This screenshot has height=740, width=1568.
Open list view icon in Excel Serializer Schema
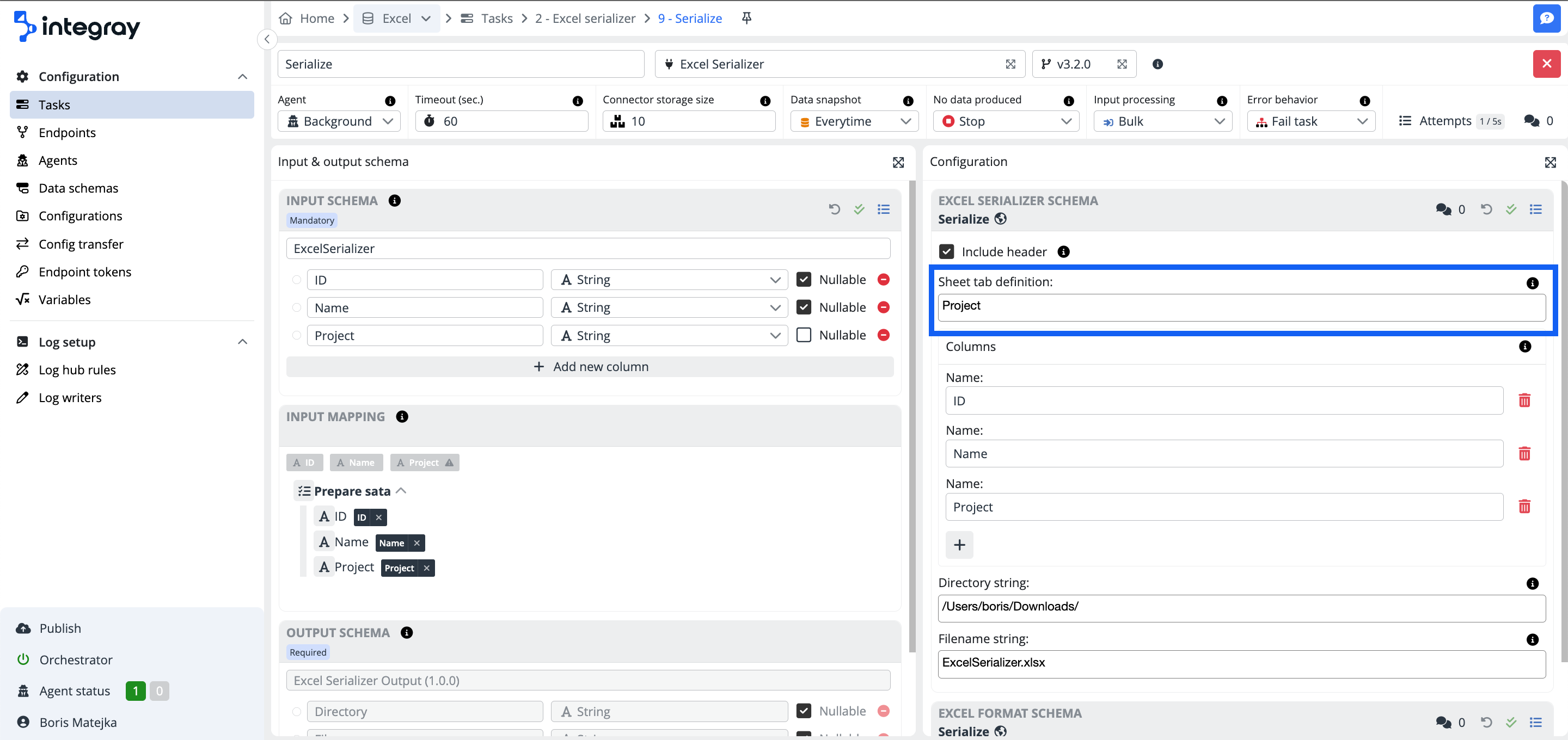coord(1535,209)
